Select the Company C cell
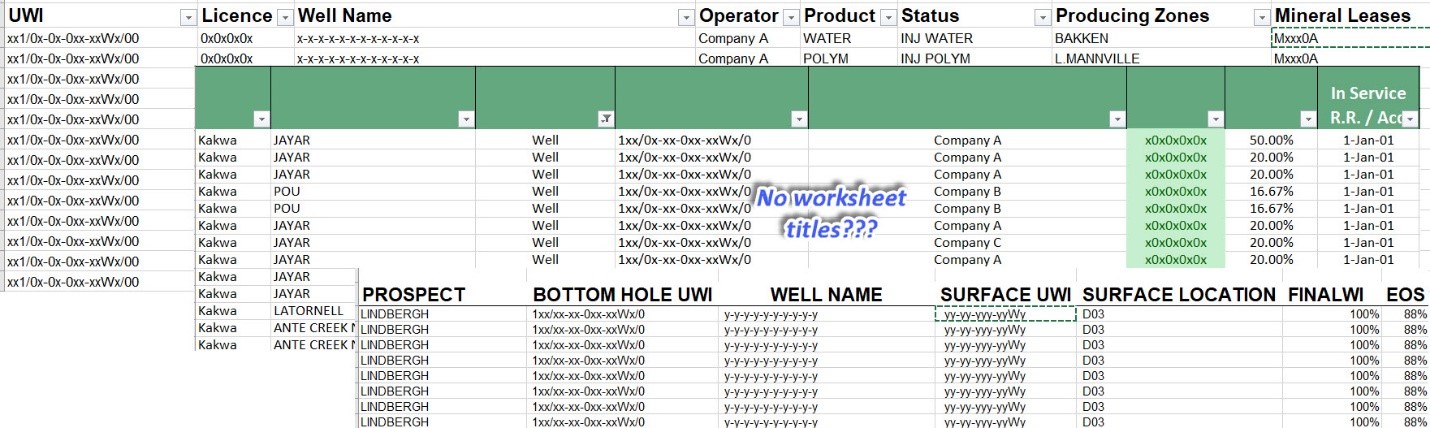The width and height of the screenshot is (1430, 428). click(x=967, y=243)
